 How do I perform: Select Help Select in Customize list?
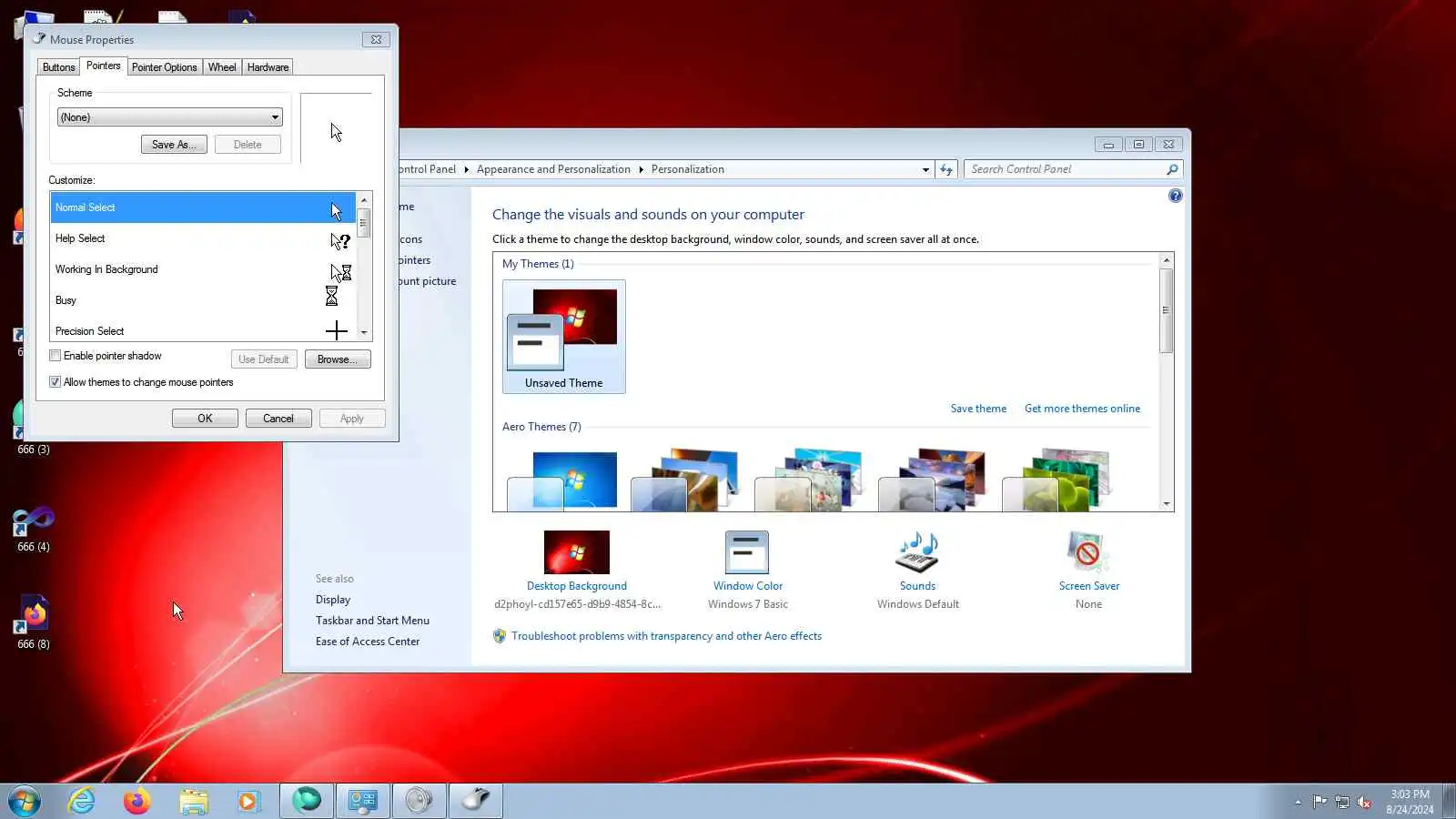pyautogui.click(x=203, y=238)
